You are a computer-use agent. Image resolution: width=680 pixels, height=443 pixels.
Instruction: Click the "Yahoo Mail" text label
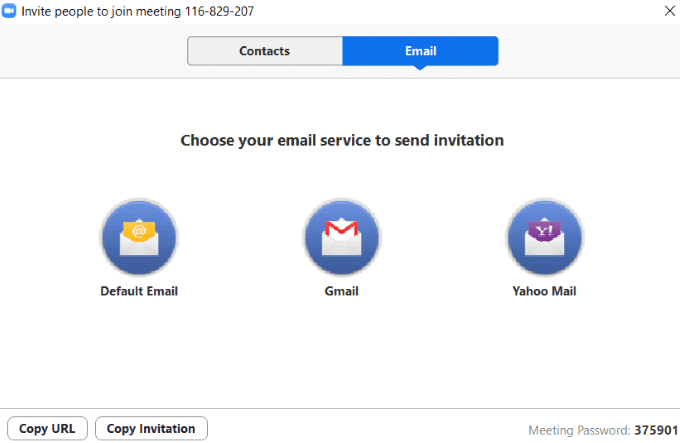545,292
